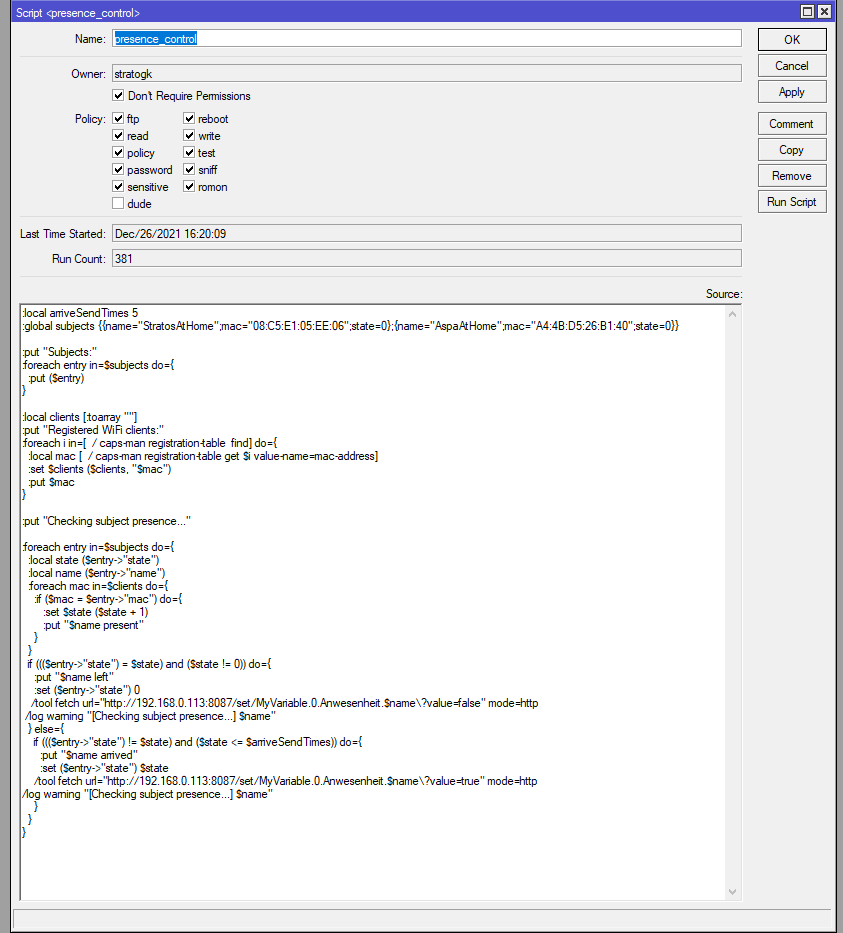The height and width of the screenshot is (933, 843).
Task: Click the ':put "$name present"' line
Action: pyautogui.click(x=93, y=625)
